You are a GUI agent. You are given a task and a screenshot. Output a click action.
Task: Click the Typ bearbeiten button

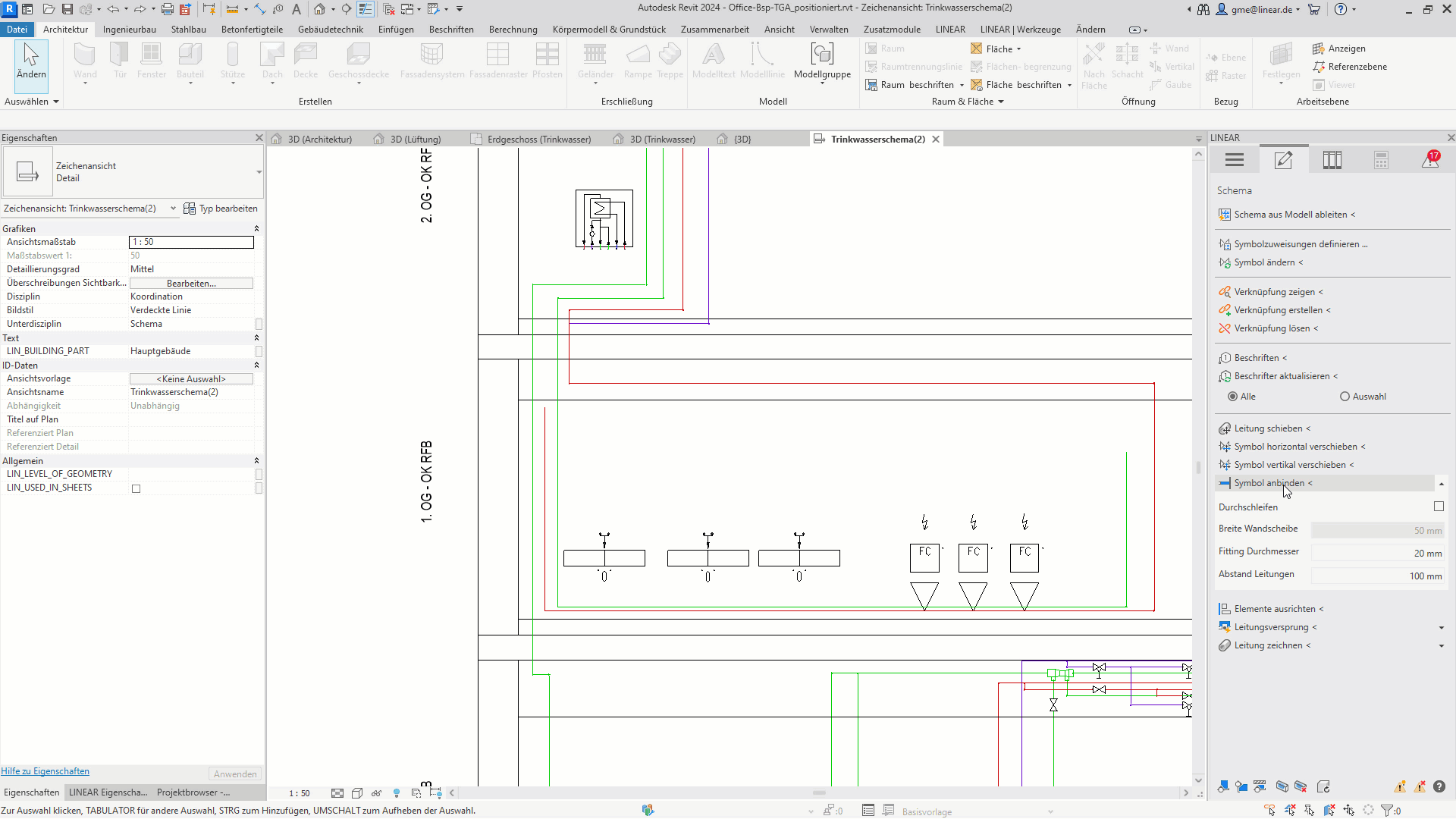tap(221, 208)
